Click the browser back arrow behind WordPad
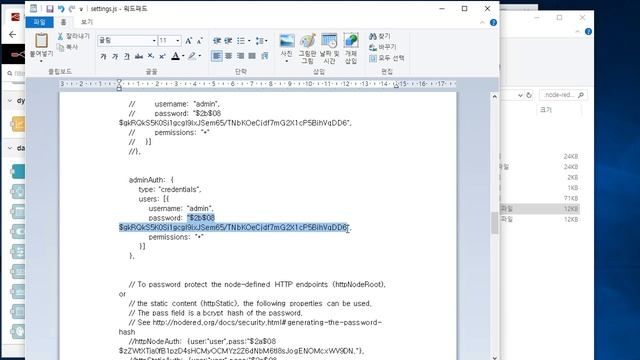The image size is (640, 360). pos(13,34)
